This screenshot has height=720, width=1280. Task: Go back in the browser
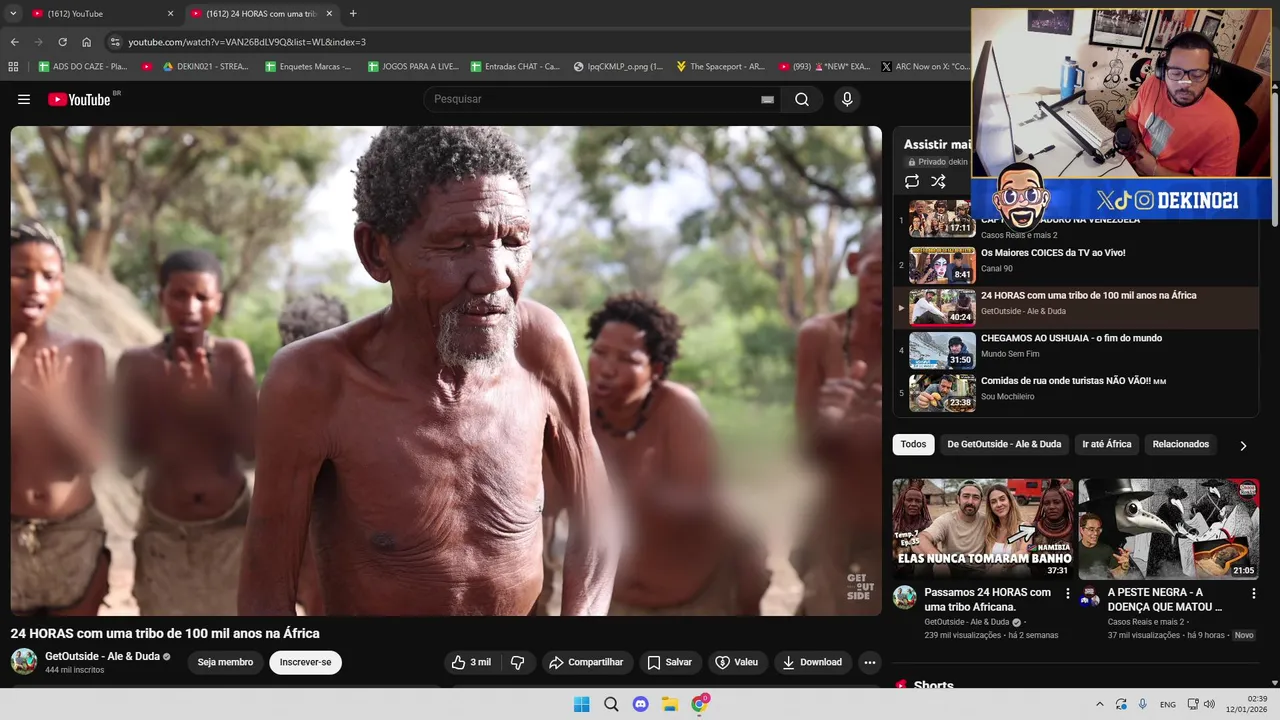(x=14, y=42)
